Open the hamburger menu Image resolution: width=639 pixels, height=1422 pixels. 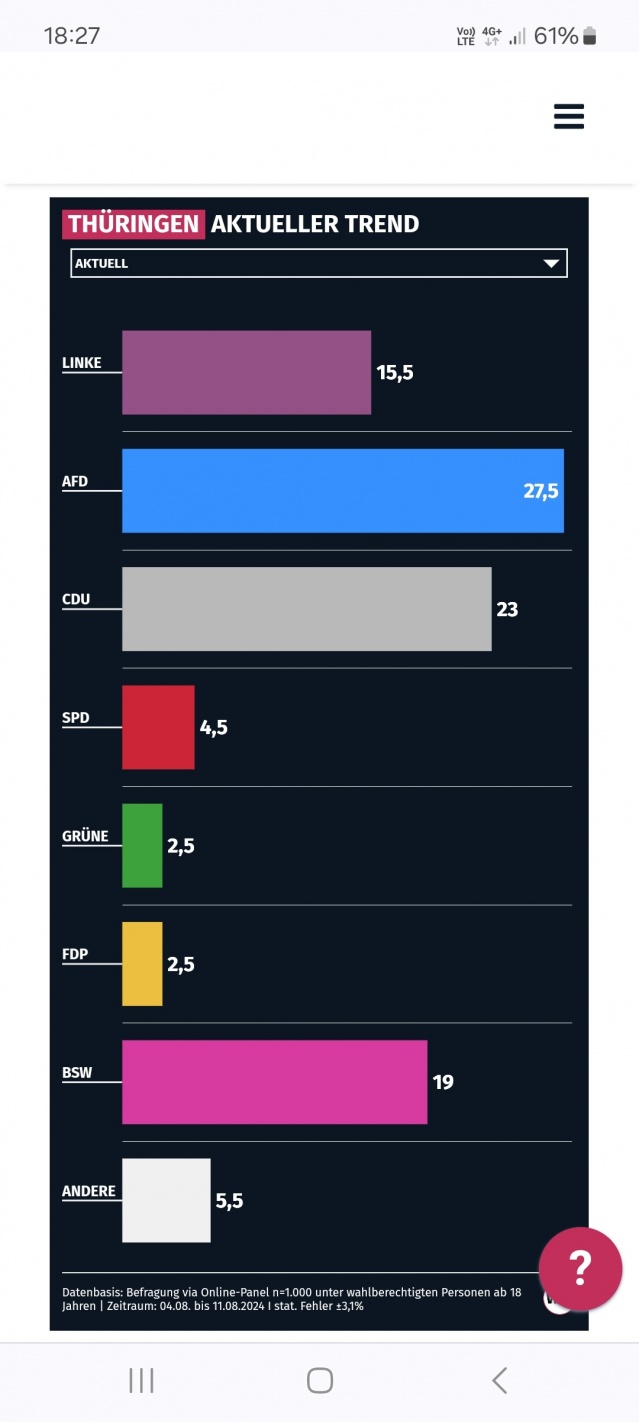coord(568,117)
